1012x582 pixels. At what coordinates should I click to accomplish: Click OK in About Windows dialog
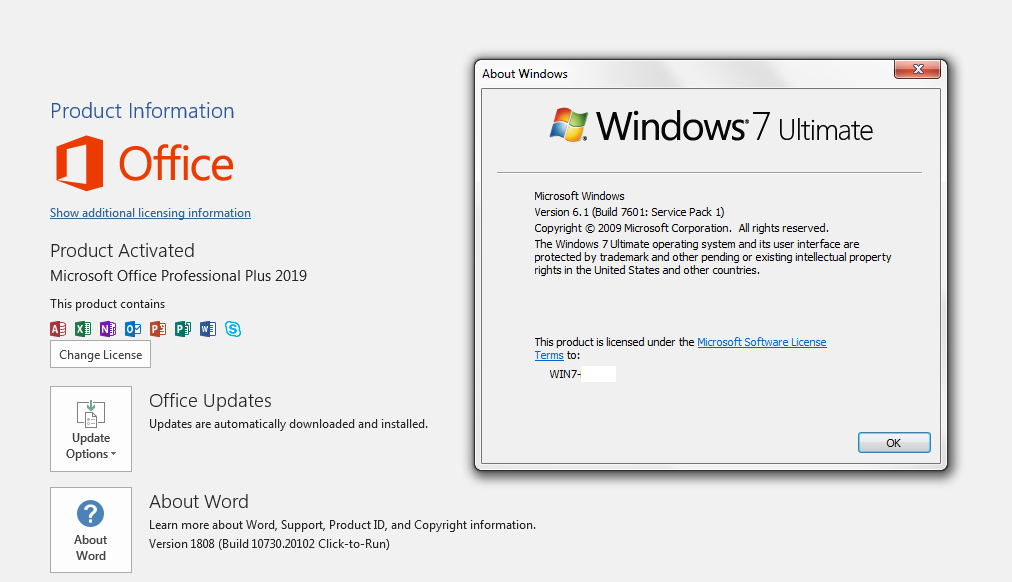pyautogui.click(x=894, y=443)
